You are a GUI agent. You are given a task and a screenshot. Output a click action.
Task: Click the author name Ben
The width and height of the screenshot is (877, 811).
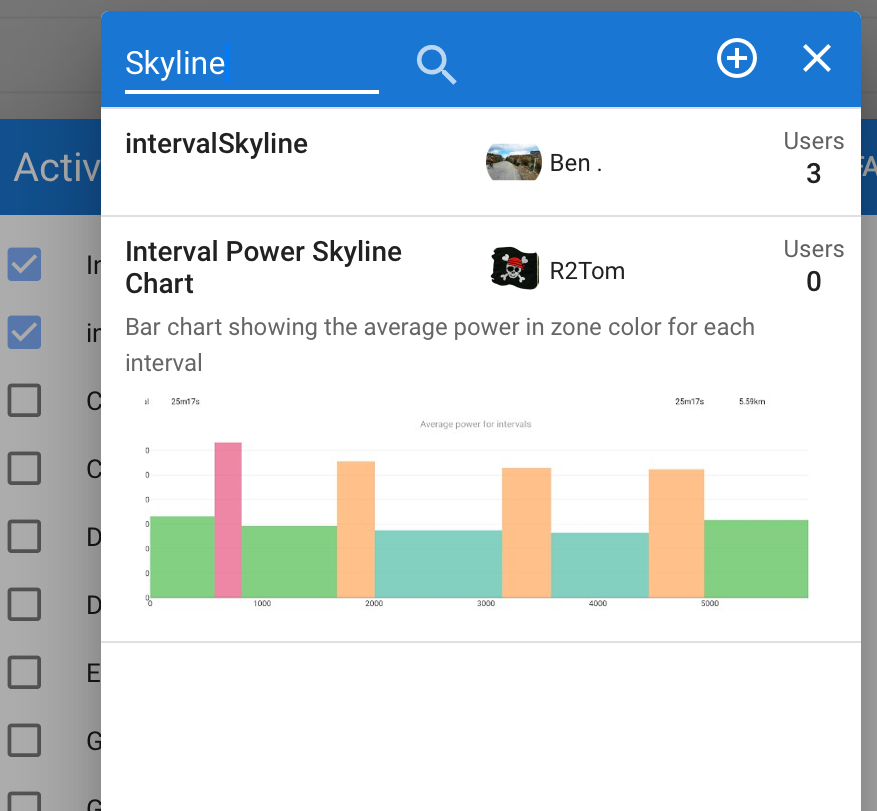575,163
